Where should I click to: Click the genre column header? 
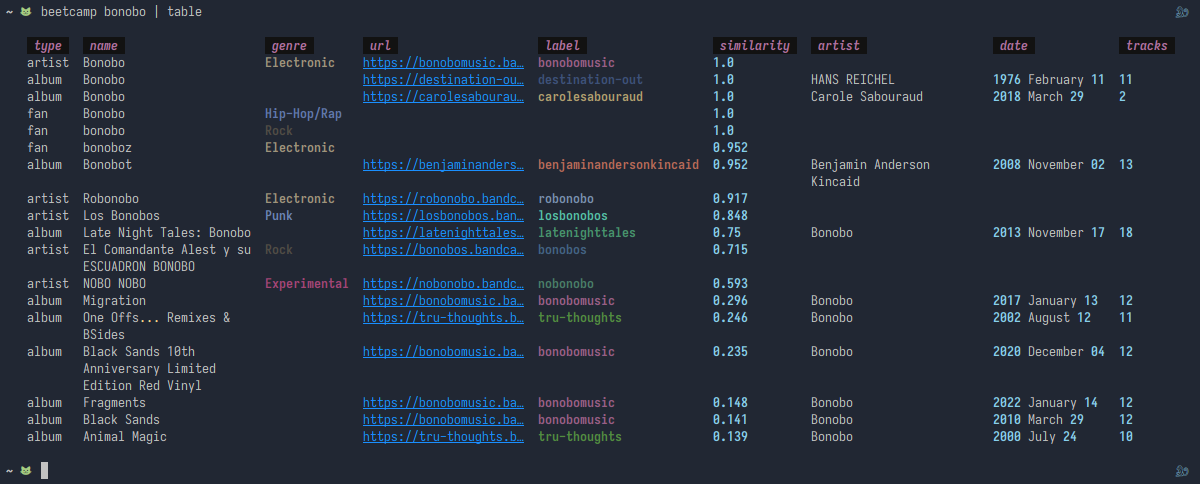[289, 46]
